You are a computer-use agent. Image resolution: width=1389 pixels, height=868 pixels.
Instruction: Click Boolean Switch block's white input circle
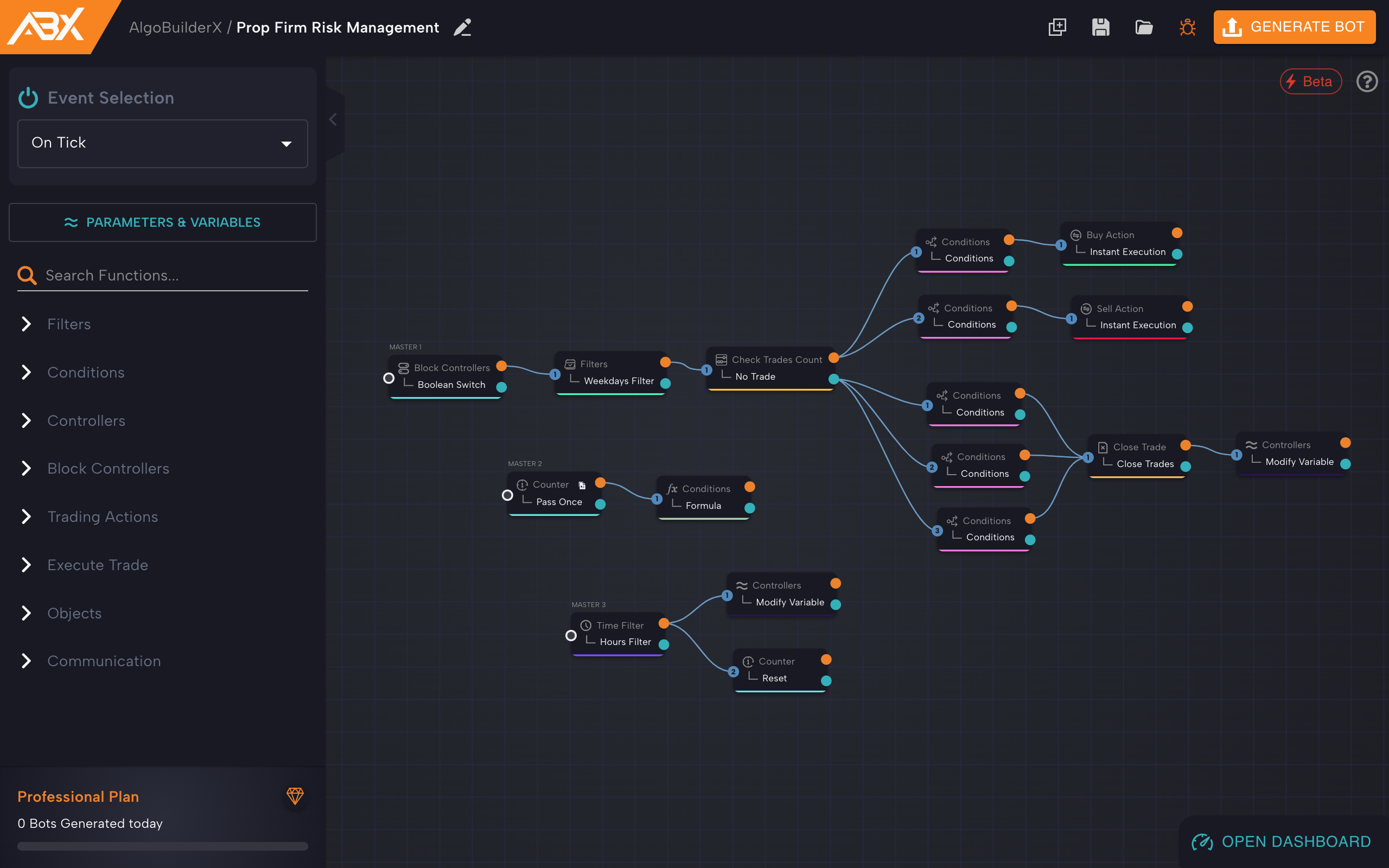[x=388, y=378]
